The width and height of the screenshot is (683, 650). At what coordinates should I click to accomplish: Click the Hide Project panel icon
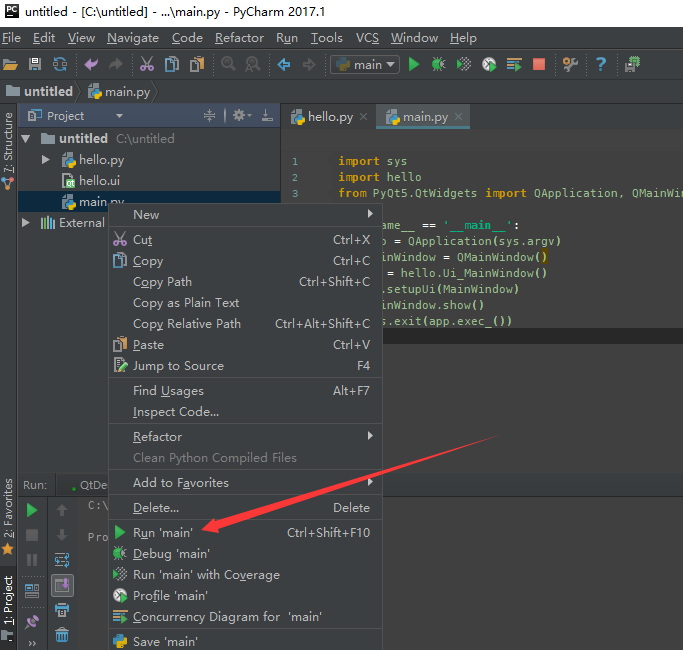[267, 116]
